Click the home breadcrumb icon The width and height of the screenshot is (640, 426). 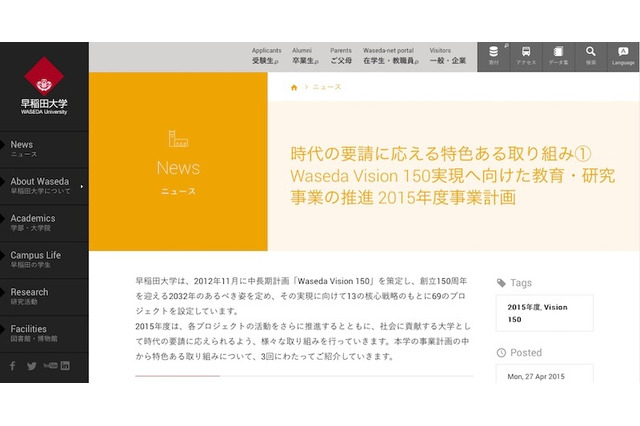[294, 87]
